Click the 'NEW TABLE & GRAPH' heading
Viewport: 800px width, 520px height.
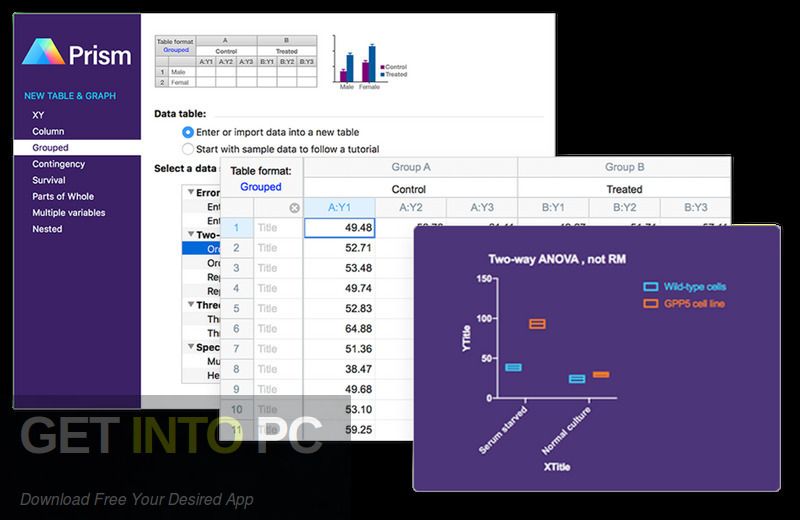click(70, 95)
